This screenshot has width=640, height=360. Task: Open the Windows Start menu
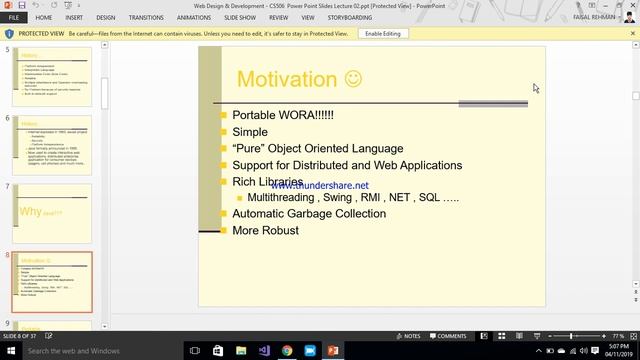pyautogui.click(x=11, y=351)
